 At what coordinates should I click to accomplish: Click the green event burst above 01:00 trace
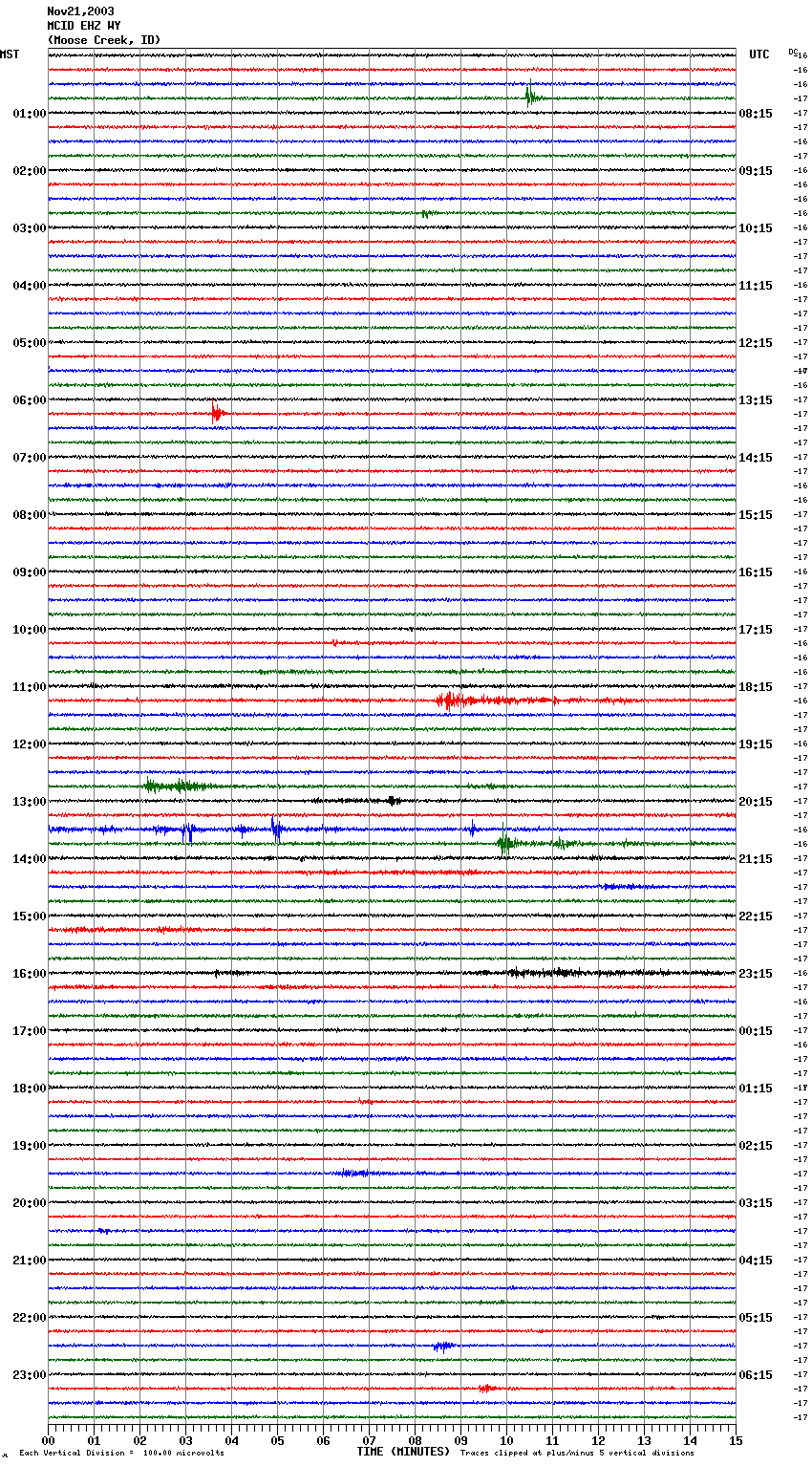(533, 97)
